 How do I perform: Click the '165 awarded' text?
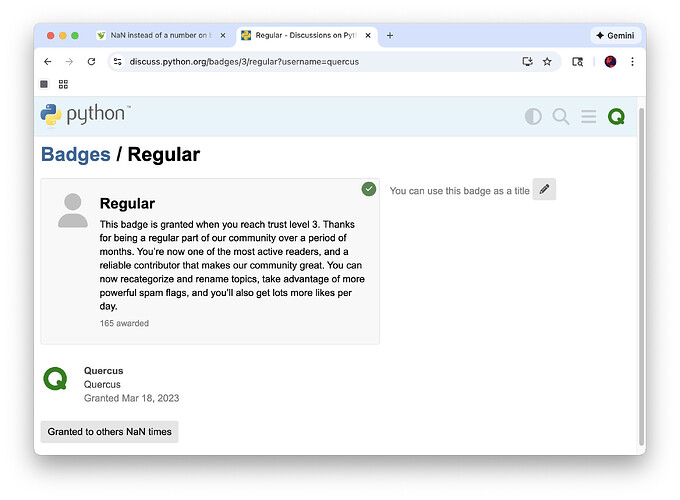coord(124,323)
